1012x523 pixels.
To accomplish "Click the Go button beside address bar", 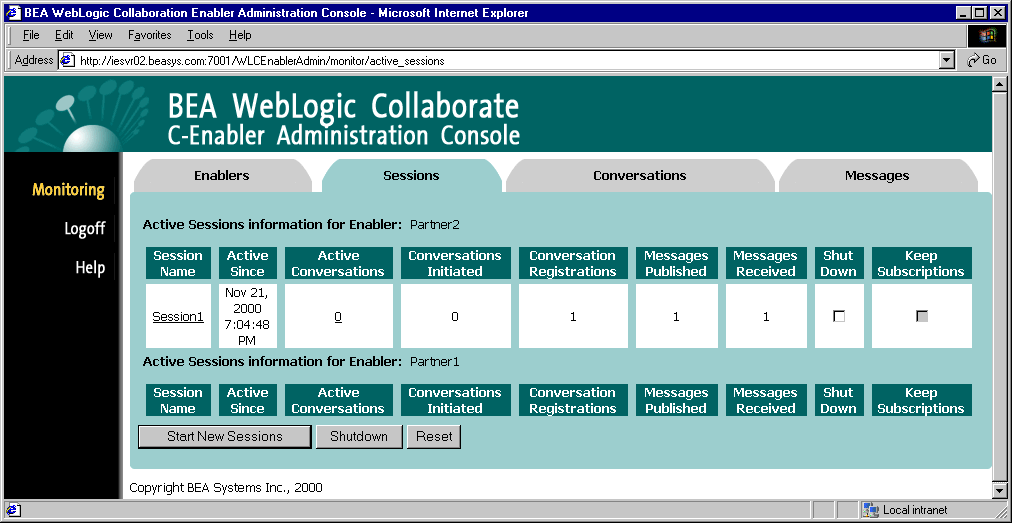I will (982, 60).
